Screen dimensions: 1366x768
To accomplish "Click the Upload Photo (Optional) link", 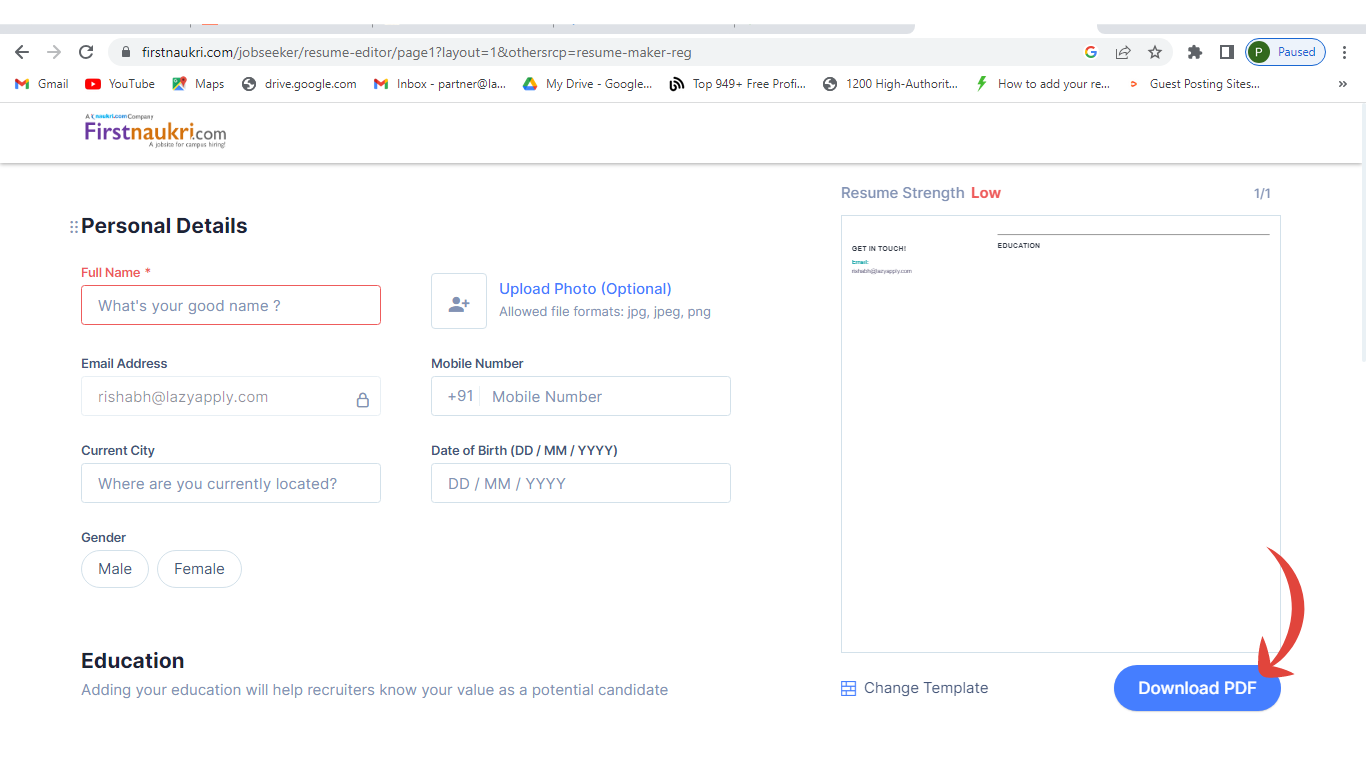I will pos(585,289).
